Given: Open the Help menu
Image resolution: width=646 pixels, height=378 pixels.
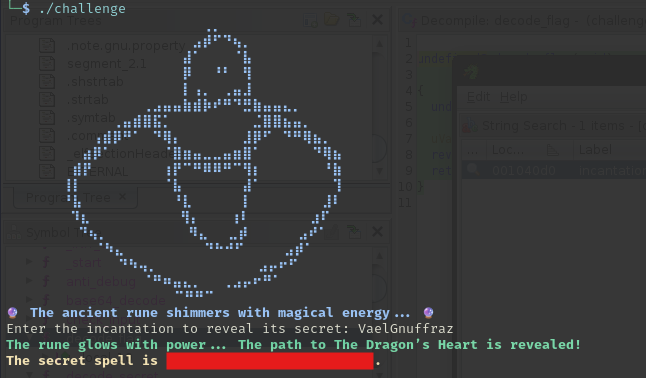Looking at the screenshot, I should [513, 97].
